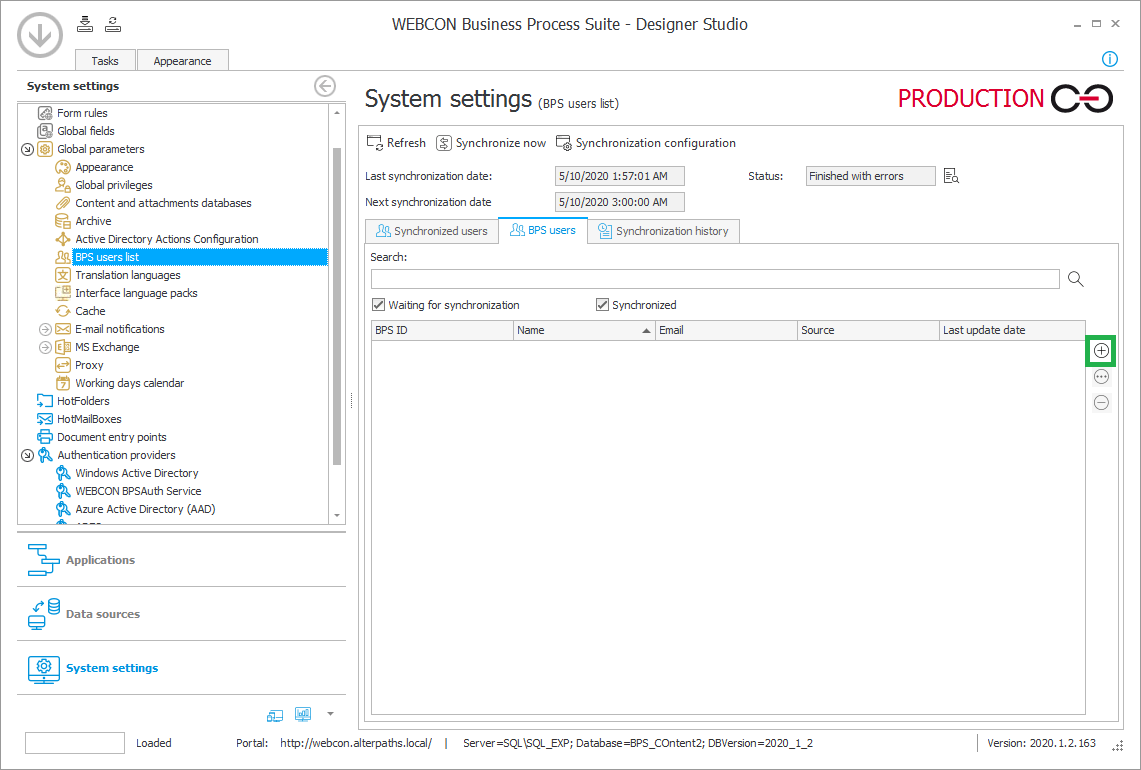Click the reload icon next to the save icon
This screenshot has height=770, width=1141.
click(113, 23)
